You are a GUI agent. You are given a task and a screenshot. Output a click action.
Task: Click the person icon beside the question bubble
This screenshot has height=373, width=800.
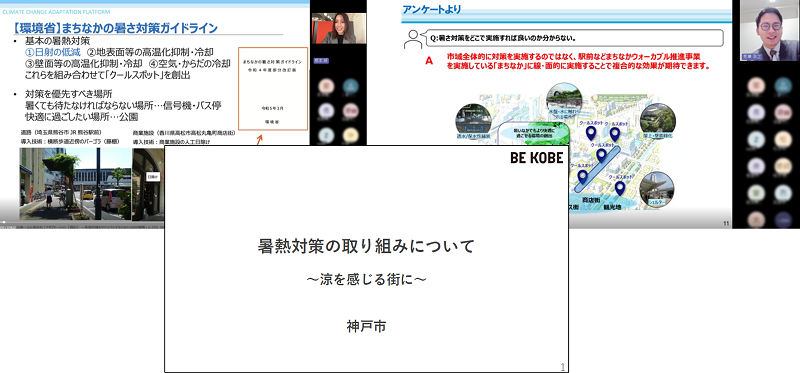(x=412, y=39)
